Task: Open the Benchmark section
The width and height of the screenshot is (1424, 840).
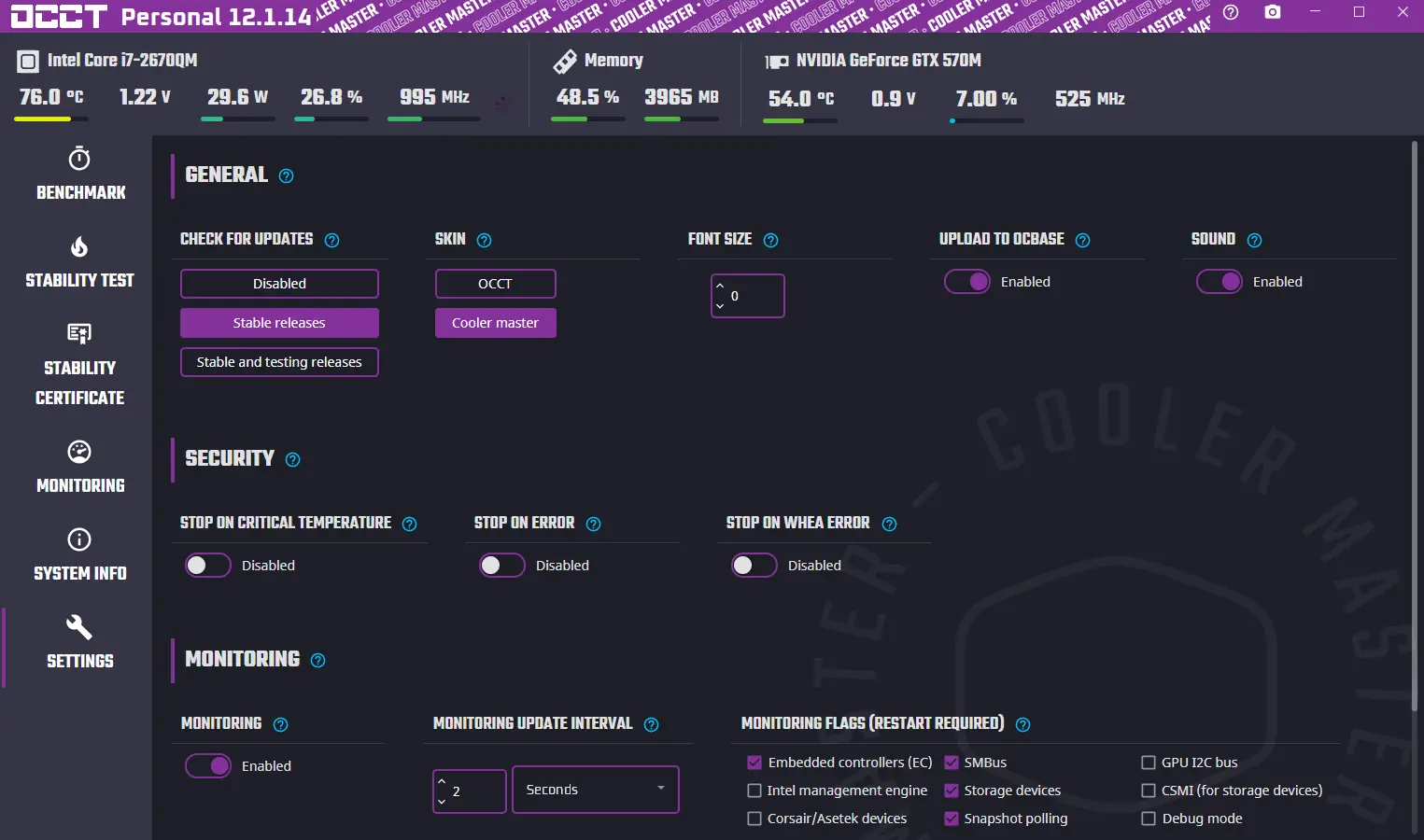Action: pos(80,175)
